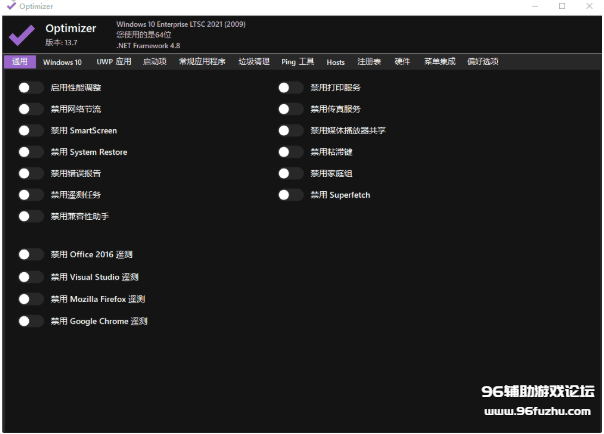The image size is (604, 434).
Task: Open the Windows 10 tab
Action: (x=62, y=62)
